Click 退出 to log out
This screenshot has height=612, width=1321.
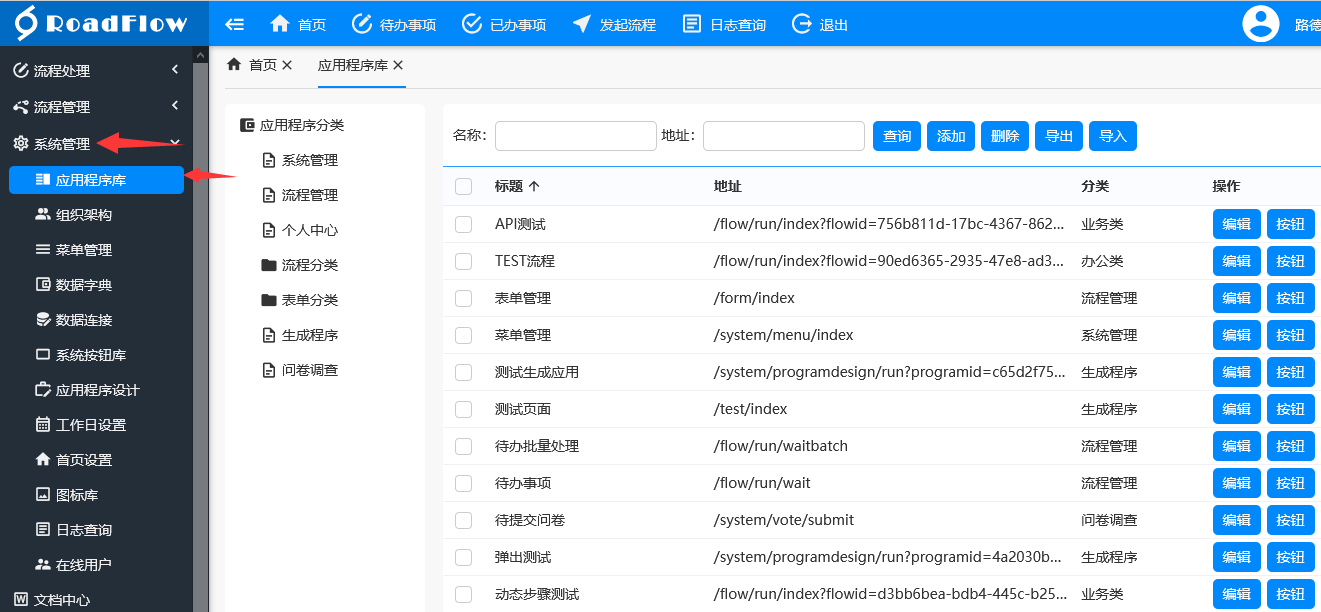[x=820, y=24]
